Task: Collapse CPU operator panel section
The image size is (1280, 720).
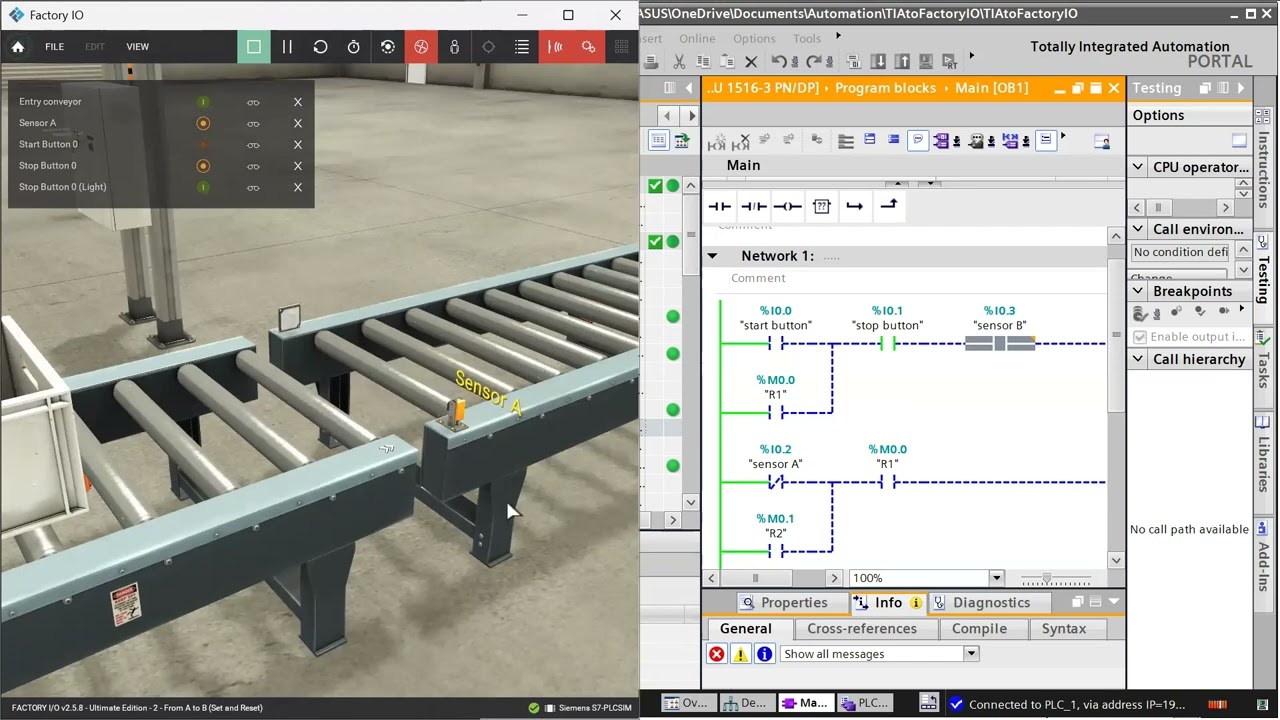Action: 1138,167
